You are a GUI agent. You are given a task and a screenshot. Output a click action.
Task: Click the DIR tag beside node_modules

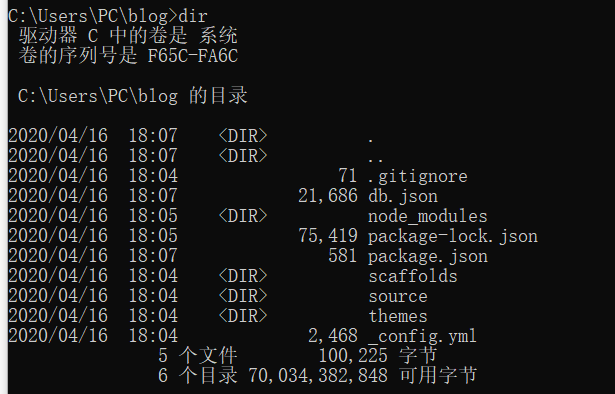(243, 216)
